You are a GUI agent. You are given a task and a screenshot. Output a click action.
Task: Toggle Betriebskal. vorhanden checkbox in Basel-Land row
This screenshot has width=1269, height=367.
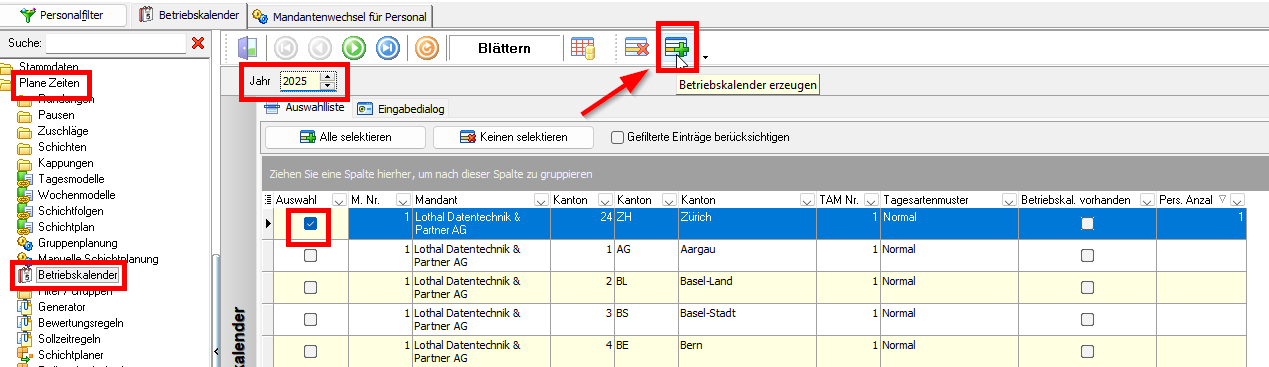[1087, 288]
